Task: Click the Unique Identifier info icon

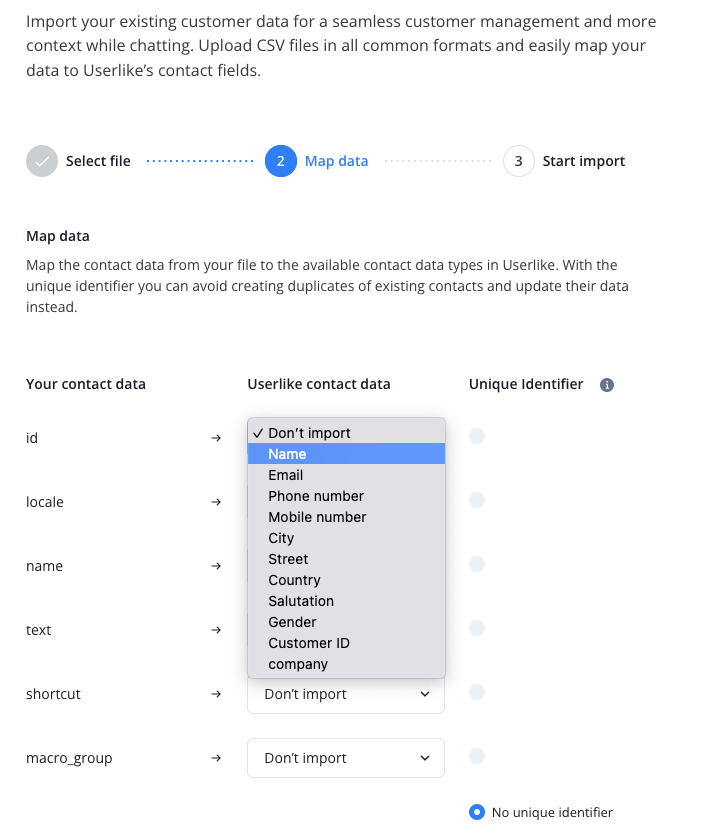Action: [x=606, y=385]
